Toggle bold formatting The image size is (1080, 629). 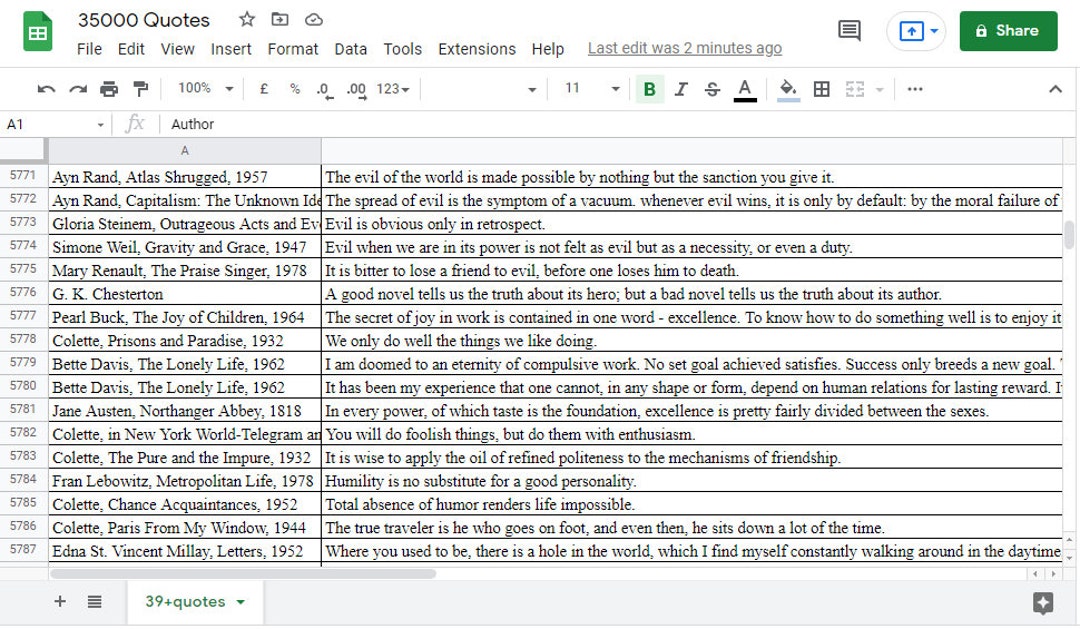point(649,88)
